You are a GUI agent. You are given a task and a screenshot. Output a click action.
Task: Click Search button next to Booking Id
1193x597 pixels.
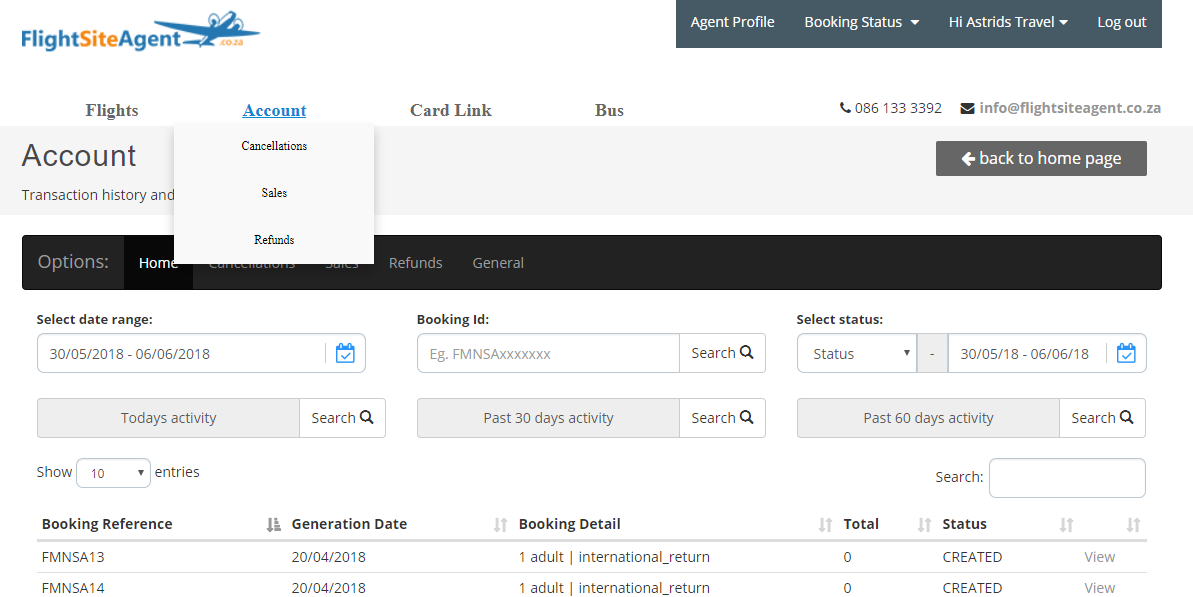coord(722,353)
